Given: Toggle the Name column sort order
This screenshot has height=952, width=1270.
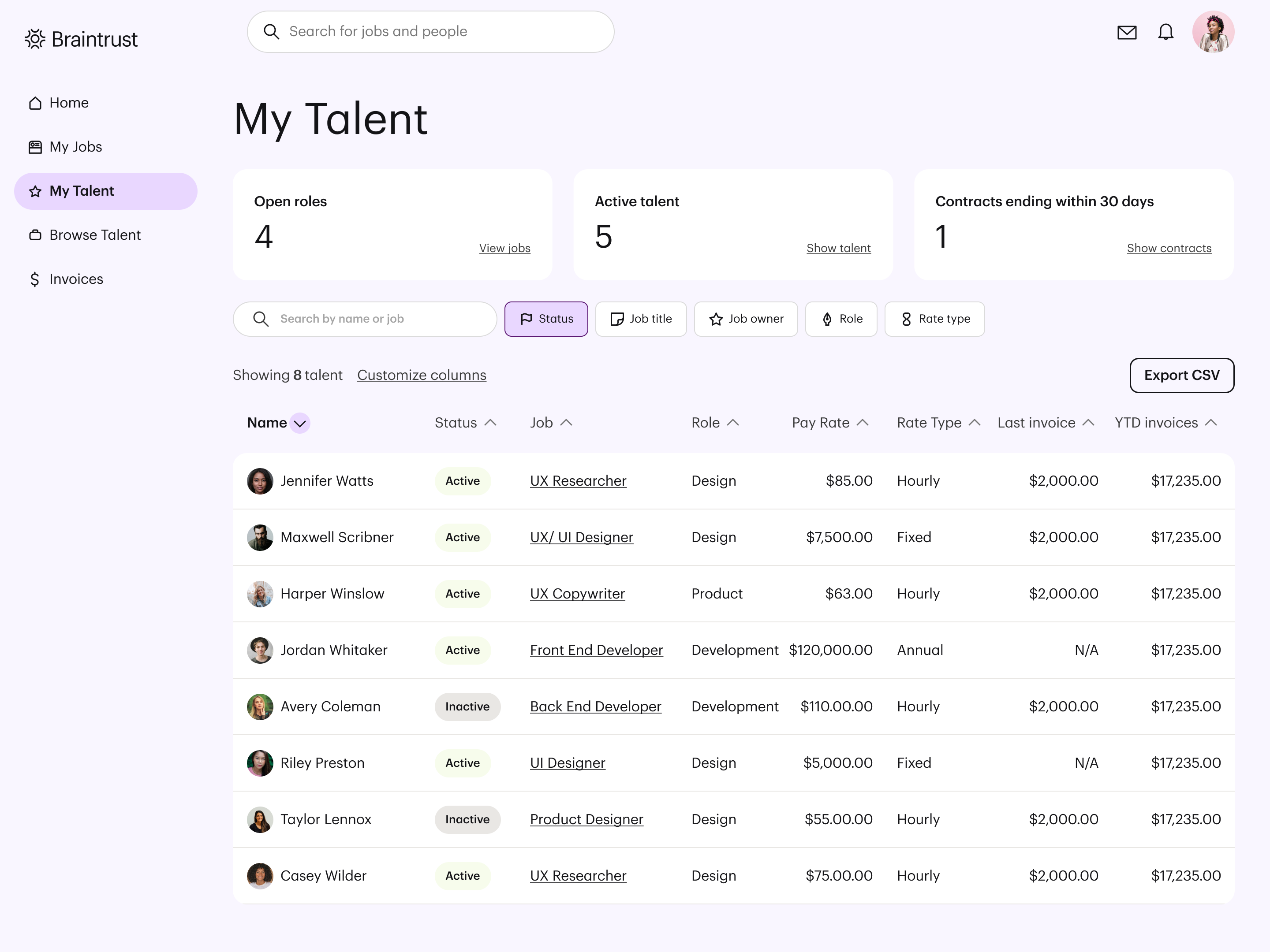Looking at the screenshot, I should [300, 422].
